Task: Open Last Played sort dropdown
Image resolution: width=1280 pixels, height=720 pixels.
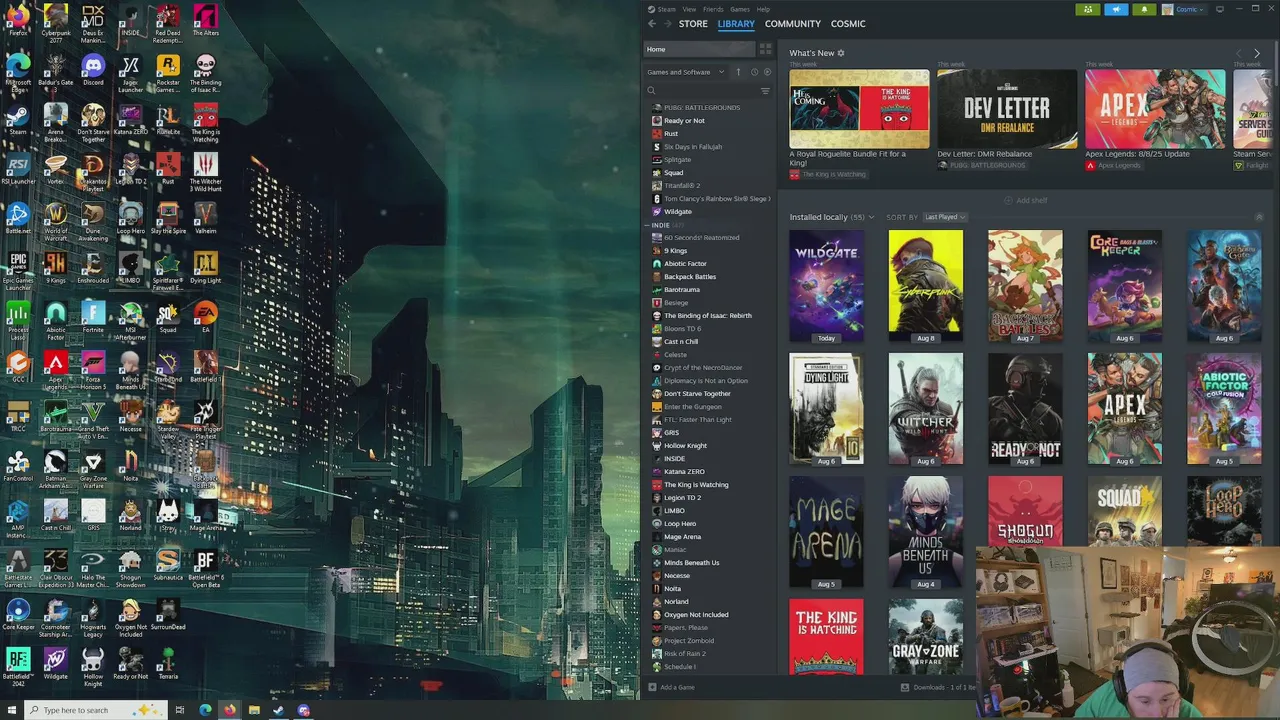Action: click(944, 217)
